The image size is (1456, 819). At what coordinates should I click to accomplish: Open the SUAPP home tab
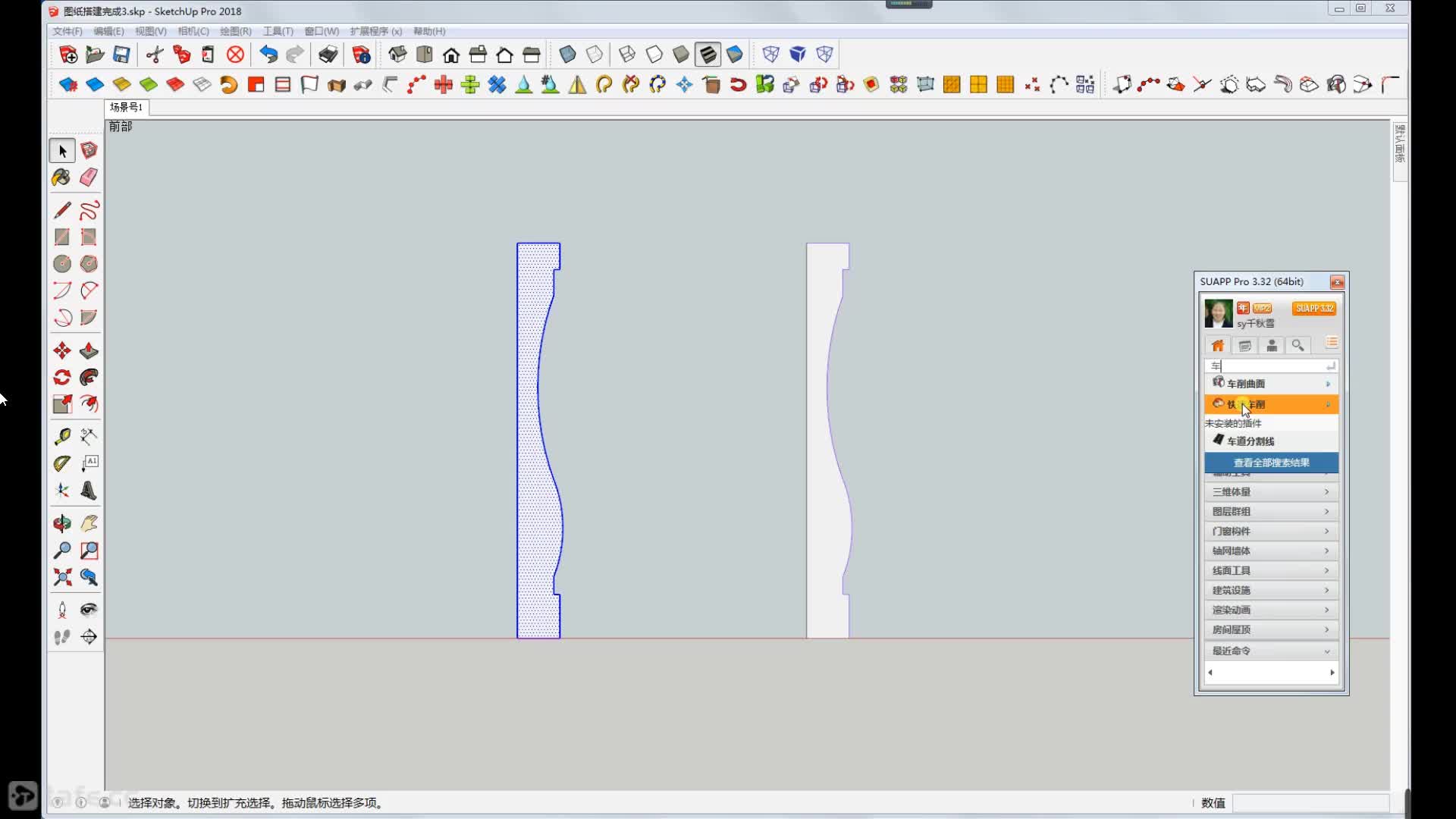pyautogui.click(x=1218, y=346)
